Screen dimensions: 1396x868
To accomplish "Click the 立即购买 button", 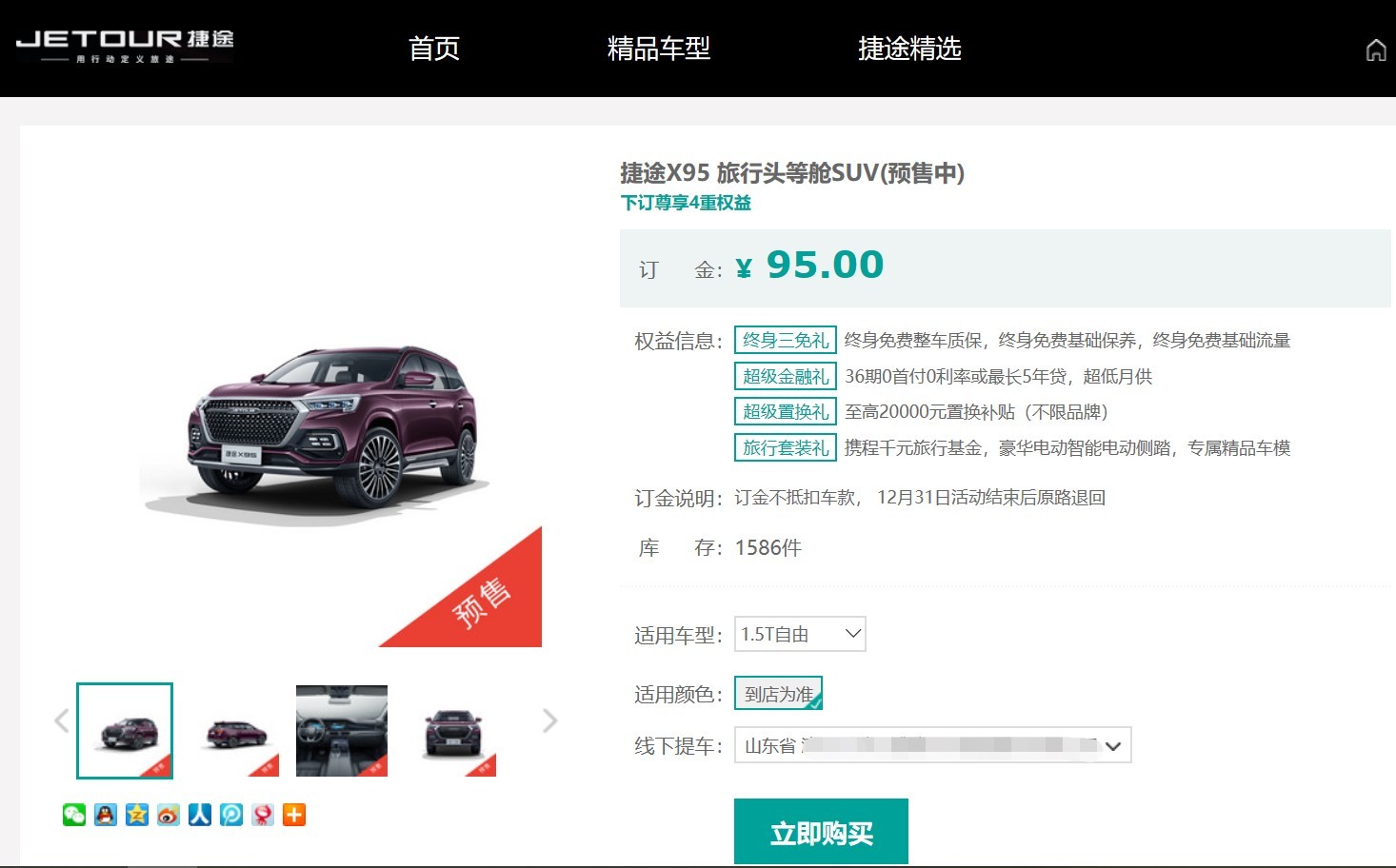I will (821, 833).
